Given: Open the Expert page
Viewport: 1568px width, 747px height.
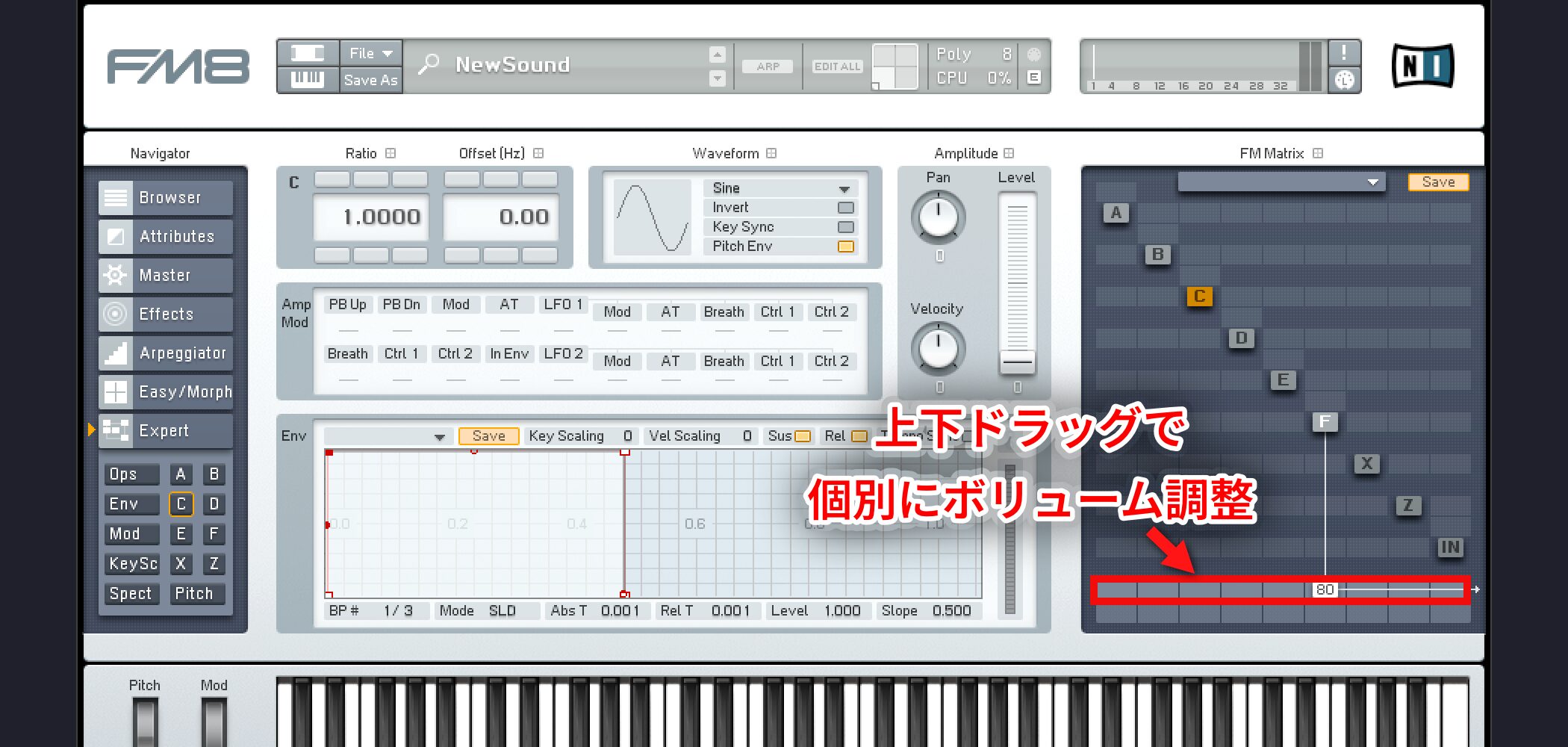Looking at the screenshot, I should 166,431.
